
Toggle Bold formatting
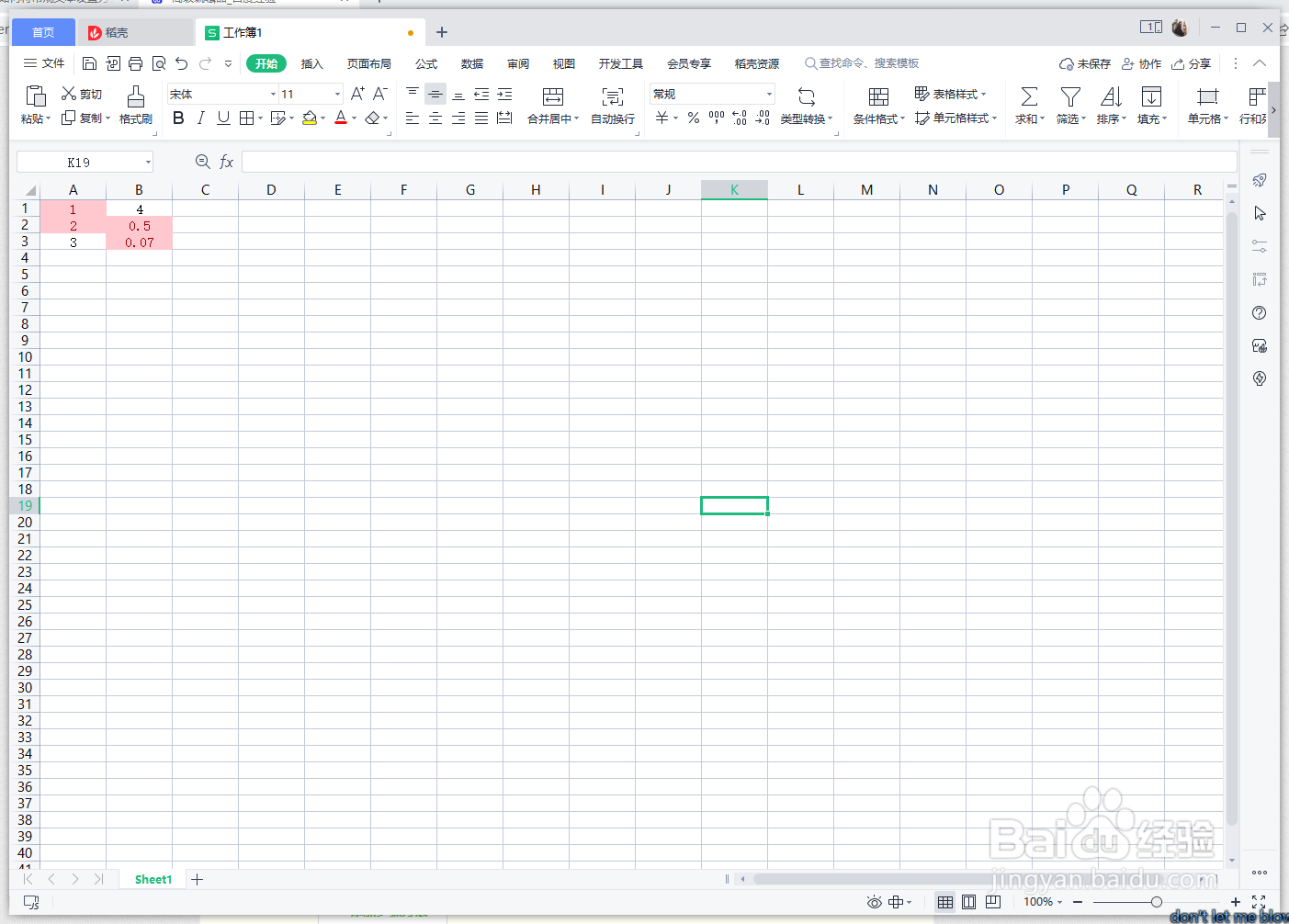(178, 118)
